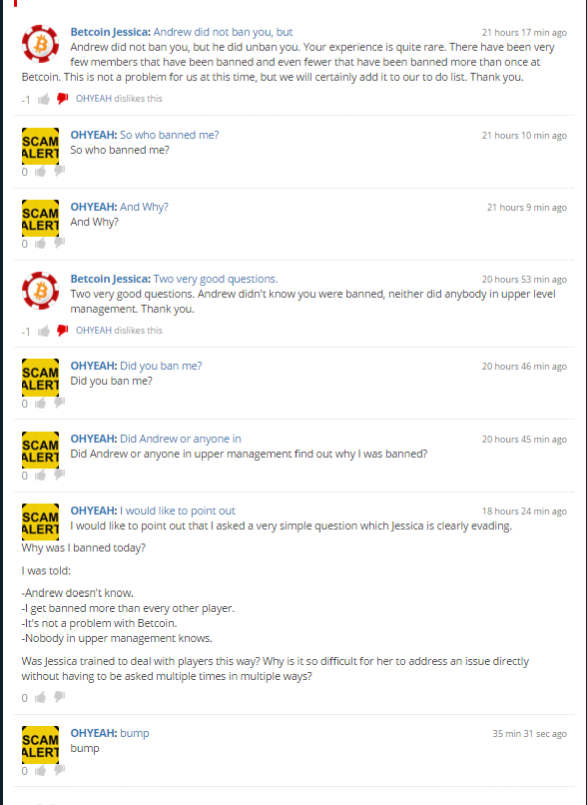Open the 'Two very good questions.' comment title
The width and height of the screenshot is (587, 805).
point(215,279)
